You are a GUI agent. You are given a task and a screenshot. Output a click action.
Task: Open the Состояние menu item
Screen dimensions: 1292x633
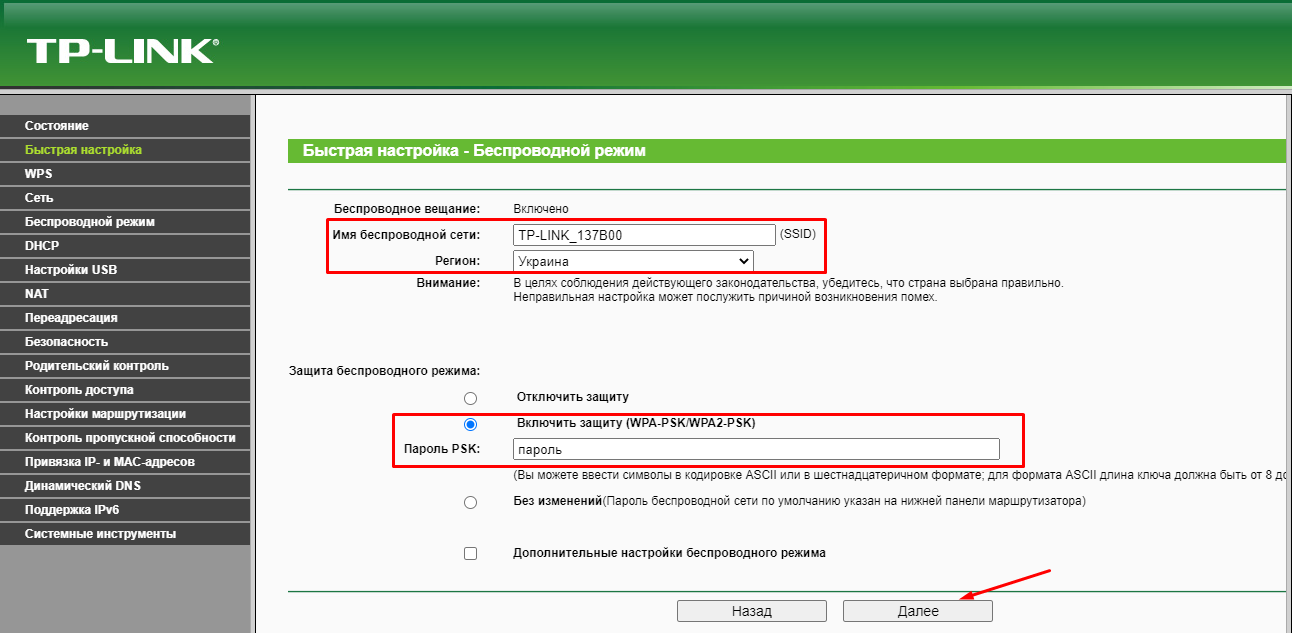click(x=125, y=126)
